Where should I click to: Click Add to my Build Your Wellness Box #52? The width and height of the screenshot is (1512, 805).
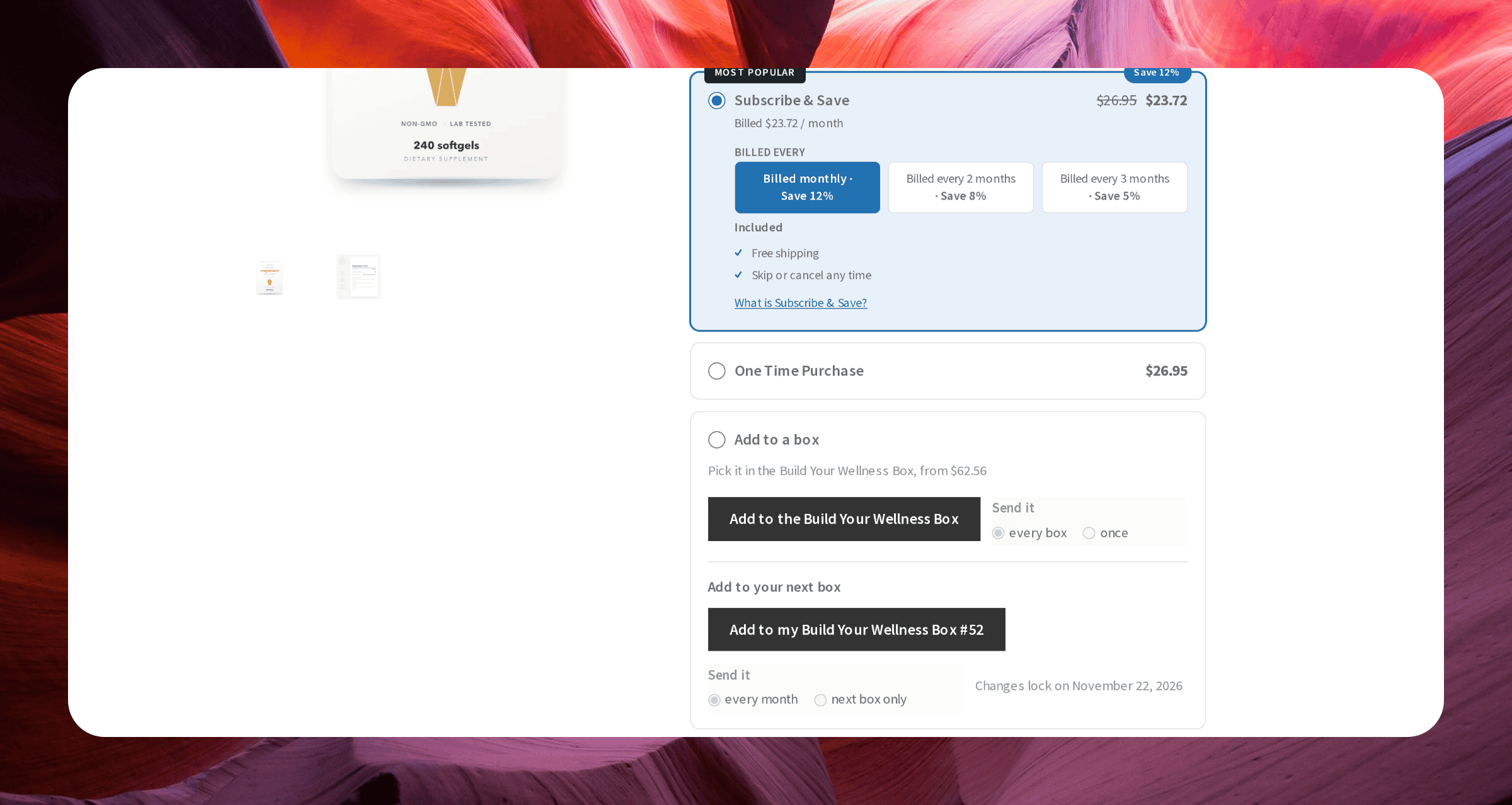pos(856,629)
